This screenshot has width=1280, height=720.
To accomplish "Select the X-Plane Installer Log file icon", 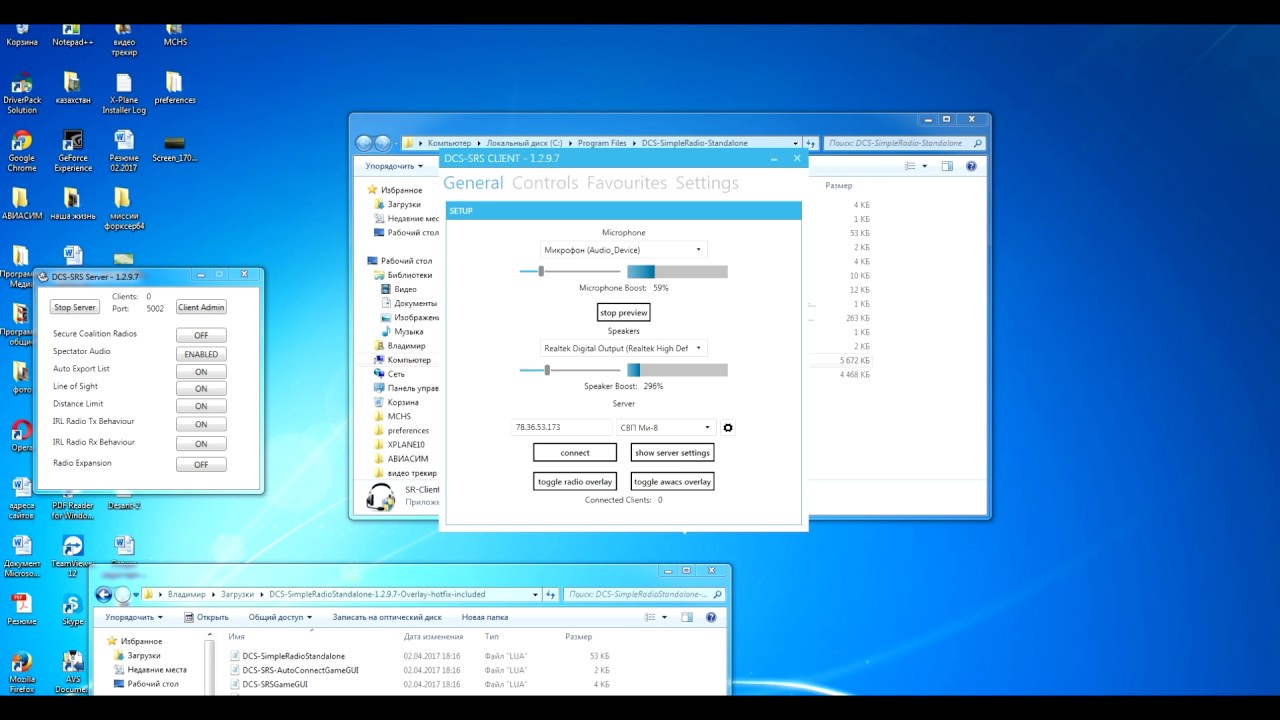I will [x=123, y=92].
